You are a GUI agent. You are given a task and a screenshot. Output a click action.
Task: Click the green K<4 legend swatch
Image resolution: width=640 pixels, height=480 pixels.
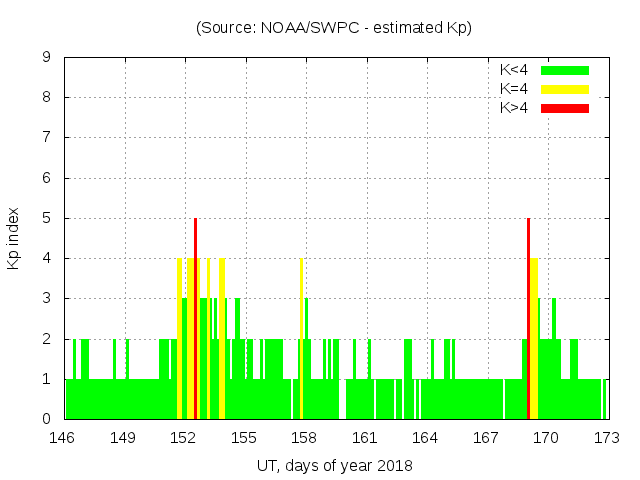(x=565, y=70)
